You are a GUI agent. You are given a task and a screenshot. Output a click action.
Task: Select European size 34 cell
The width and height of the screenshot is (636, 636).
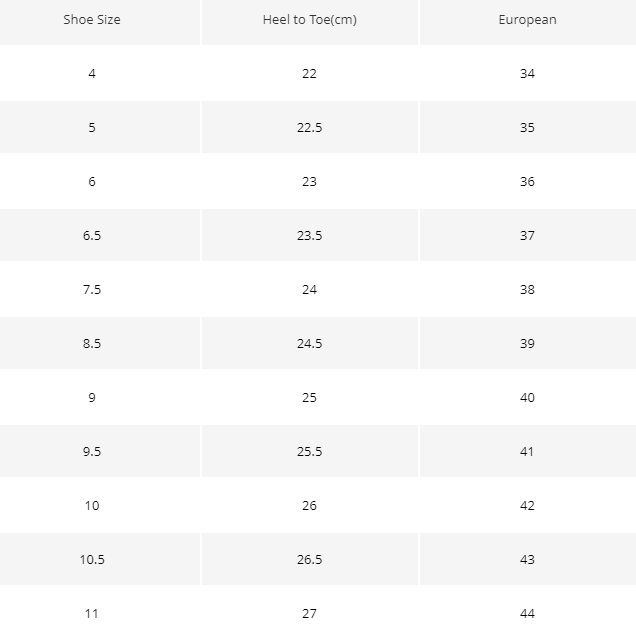(527, 73)
